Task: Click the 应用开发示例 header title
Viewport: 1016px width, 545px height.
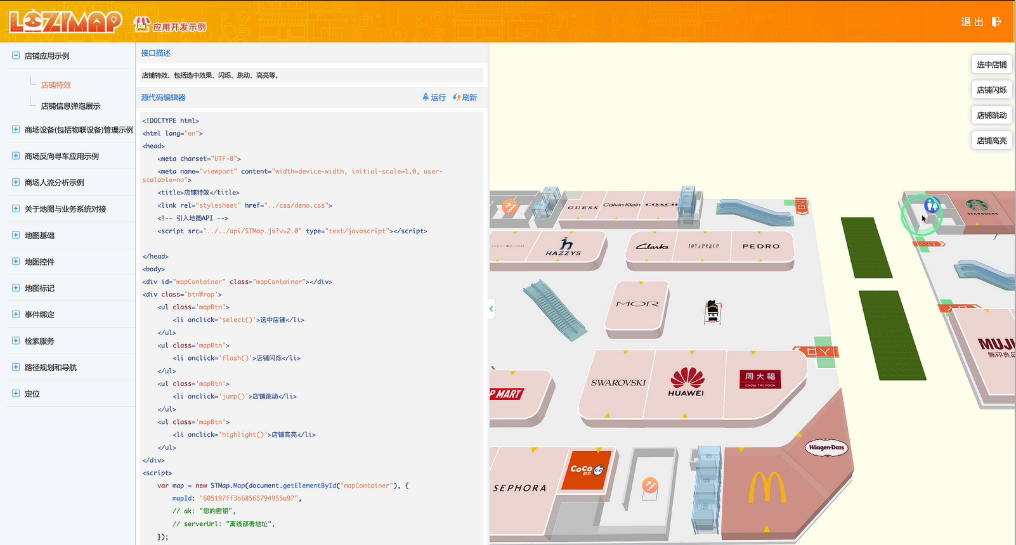Action: (x=179, y=27)
